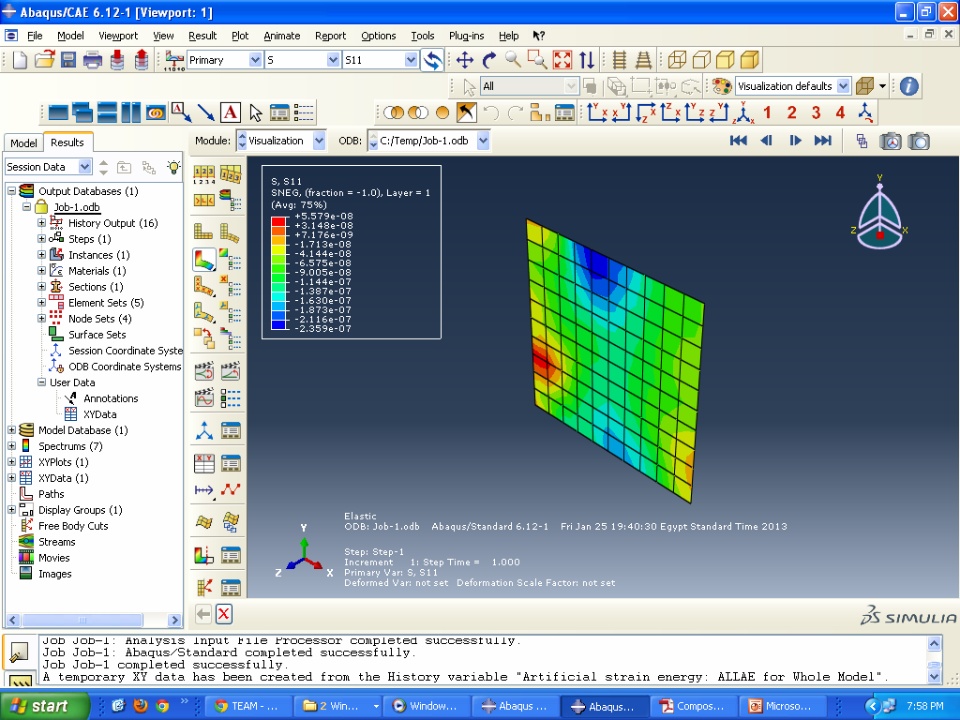Viewport: 960px width, 720px height.
Task: Select the XYData item under User Data
Action: (99, 414)
